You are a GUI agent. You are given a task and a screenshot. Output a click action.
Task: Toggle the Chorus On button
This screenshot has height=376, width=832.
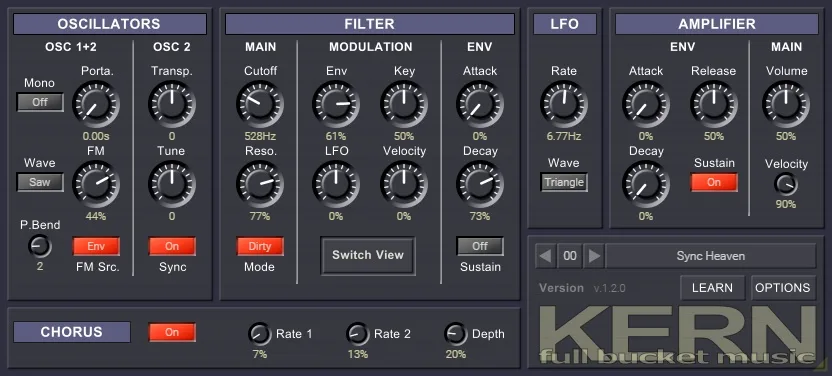tap(172, 332)
